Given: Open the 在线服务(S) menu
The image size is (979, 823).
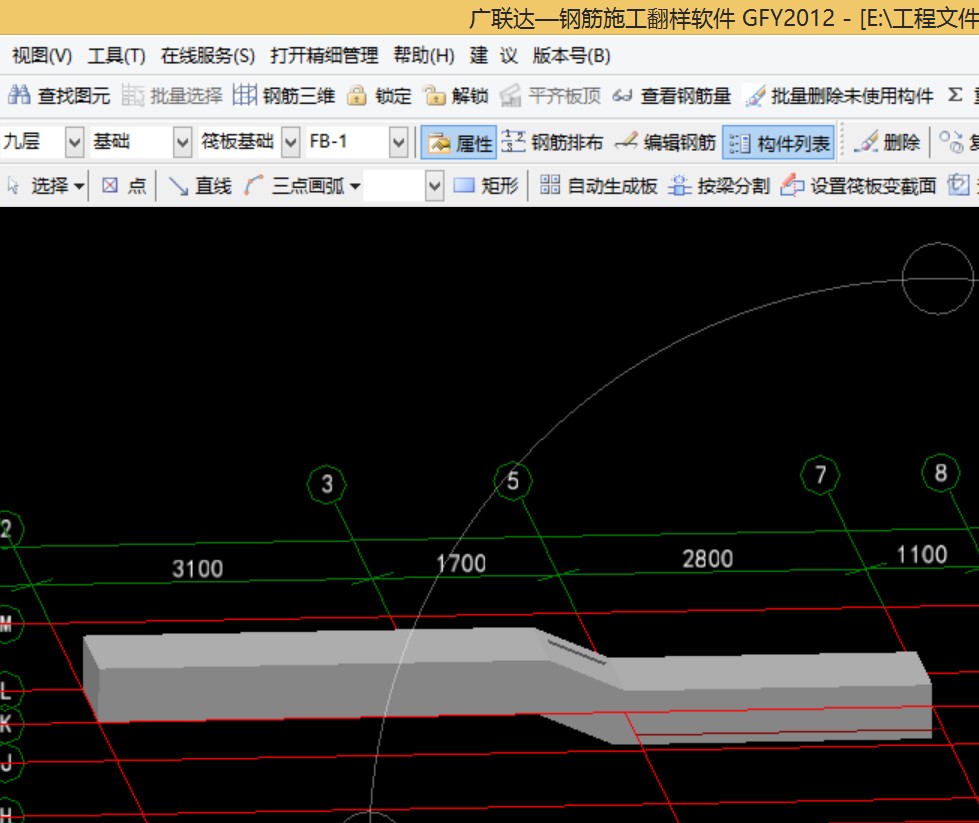Looking at the screenshot, I should 207,56.
